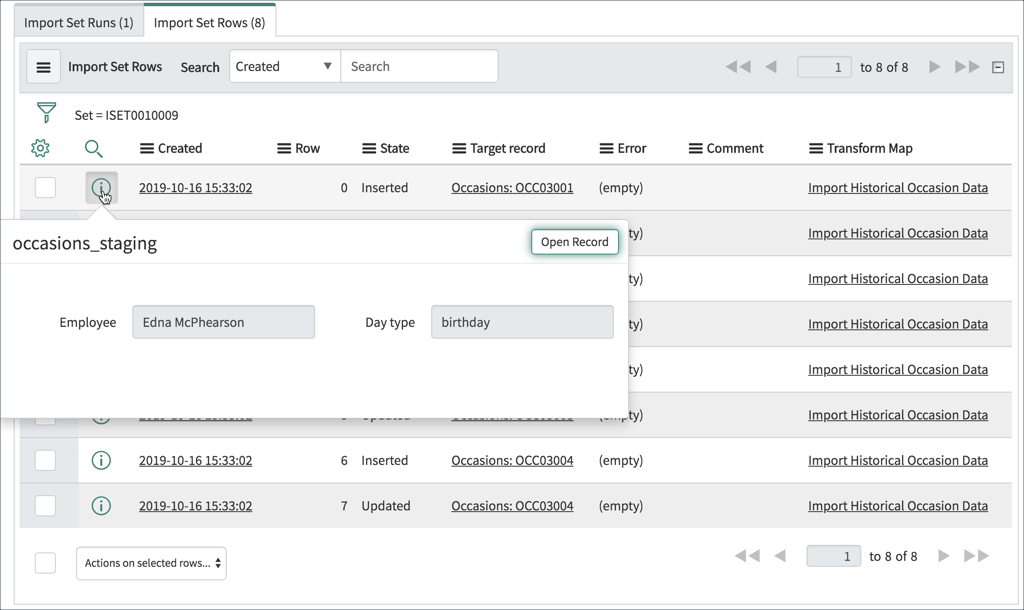Image resolution: width=1024 pixels, height=610 pixels.
Task: Click the next page arrow in pagination
Action: (x=934, y=66)
